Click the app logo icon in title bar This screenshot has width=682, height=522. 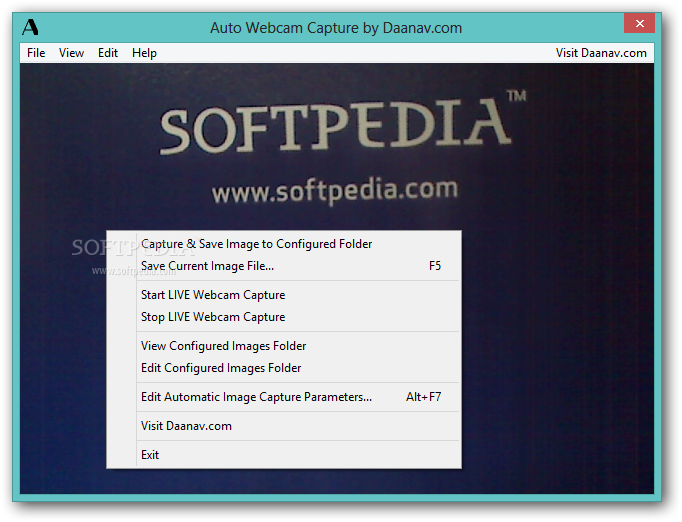[30, 27]
